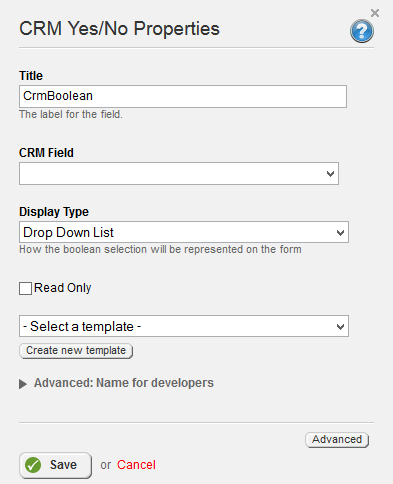Click the template selector's arrow icon
Screen dimensions: 393x484
340,327
